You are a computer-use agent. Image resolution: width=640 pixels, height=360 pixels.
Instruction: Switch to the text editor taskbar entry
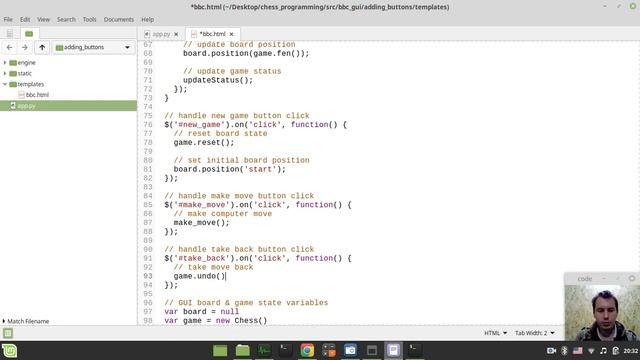click(393, 351)
